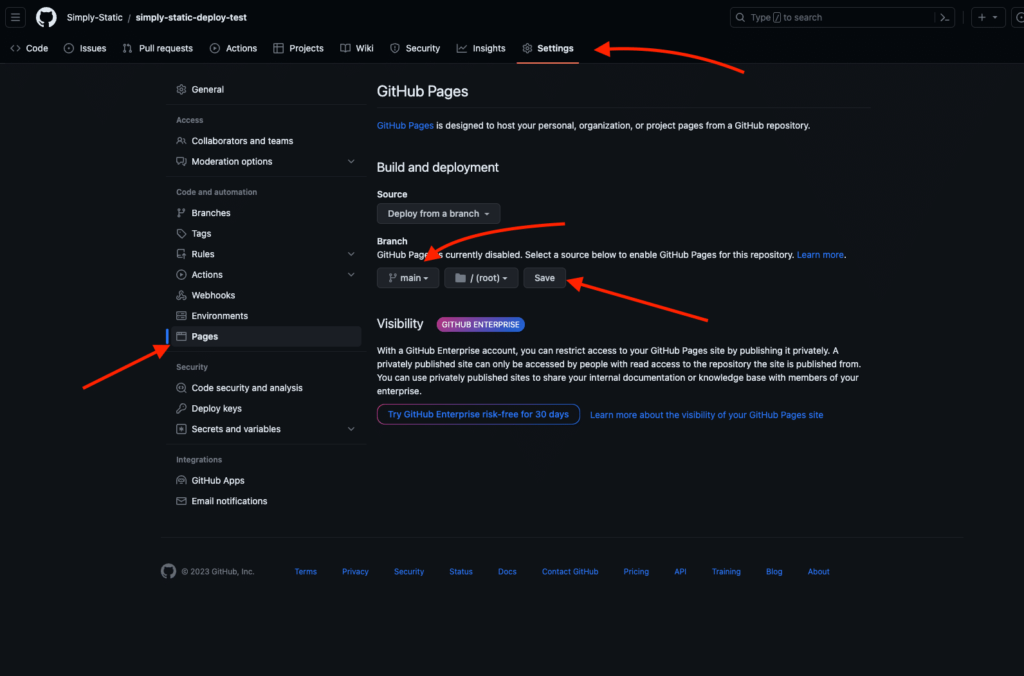Image resolution: width=1024 pixels, height=676 pixels.
Task: Click the Issues circle icon
Action: click(x=69, y=48)
